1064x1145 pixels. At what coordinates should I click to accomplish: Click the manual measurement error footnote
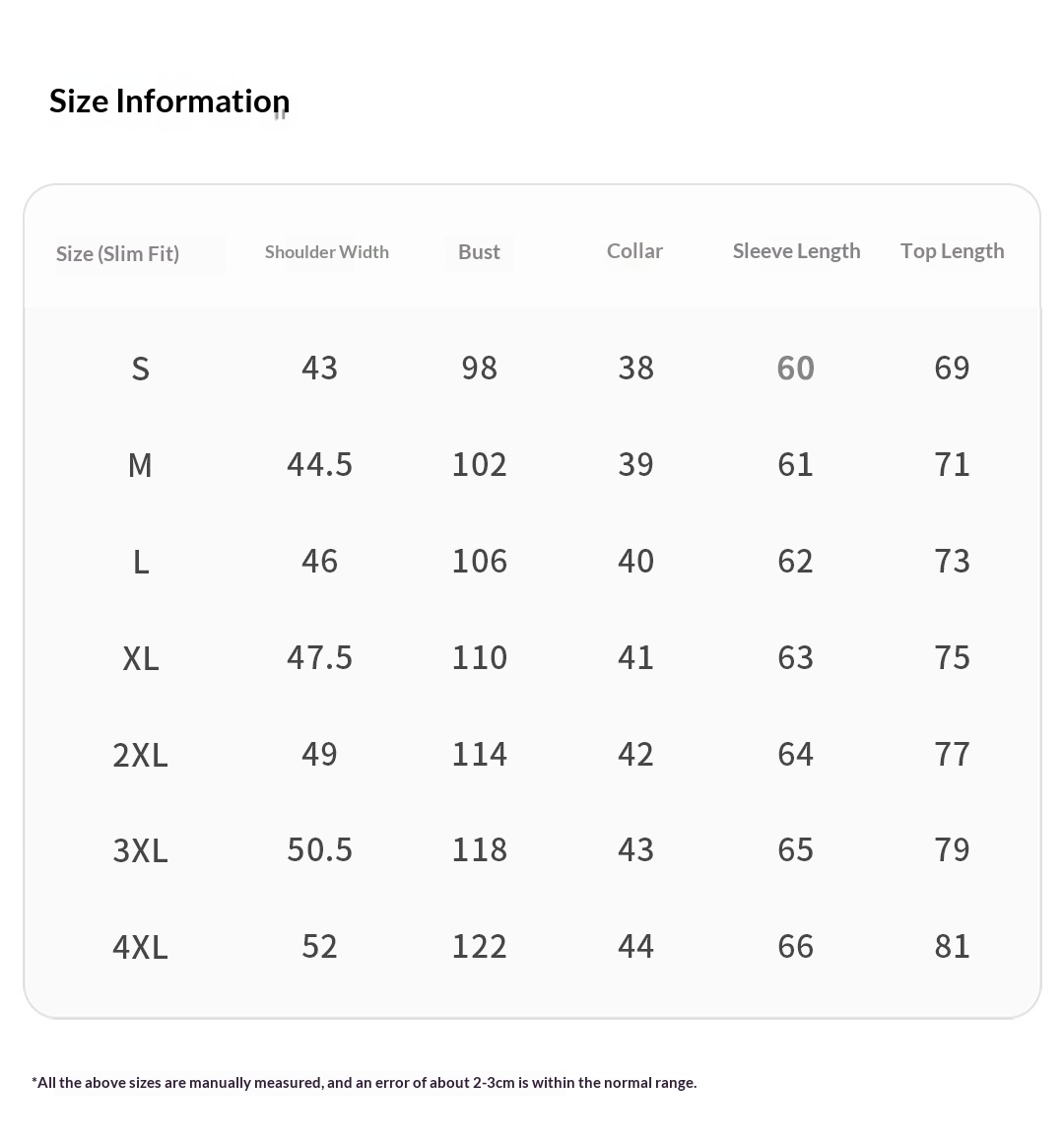pos(364,1083)
